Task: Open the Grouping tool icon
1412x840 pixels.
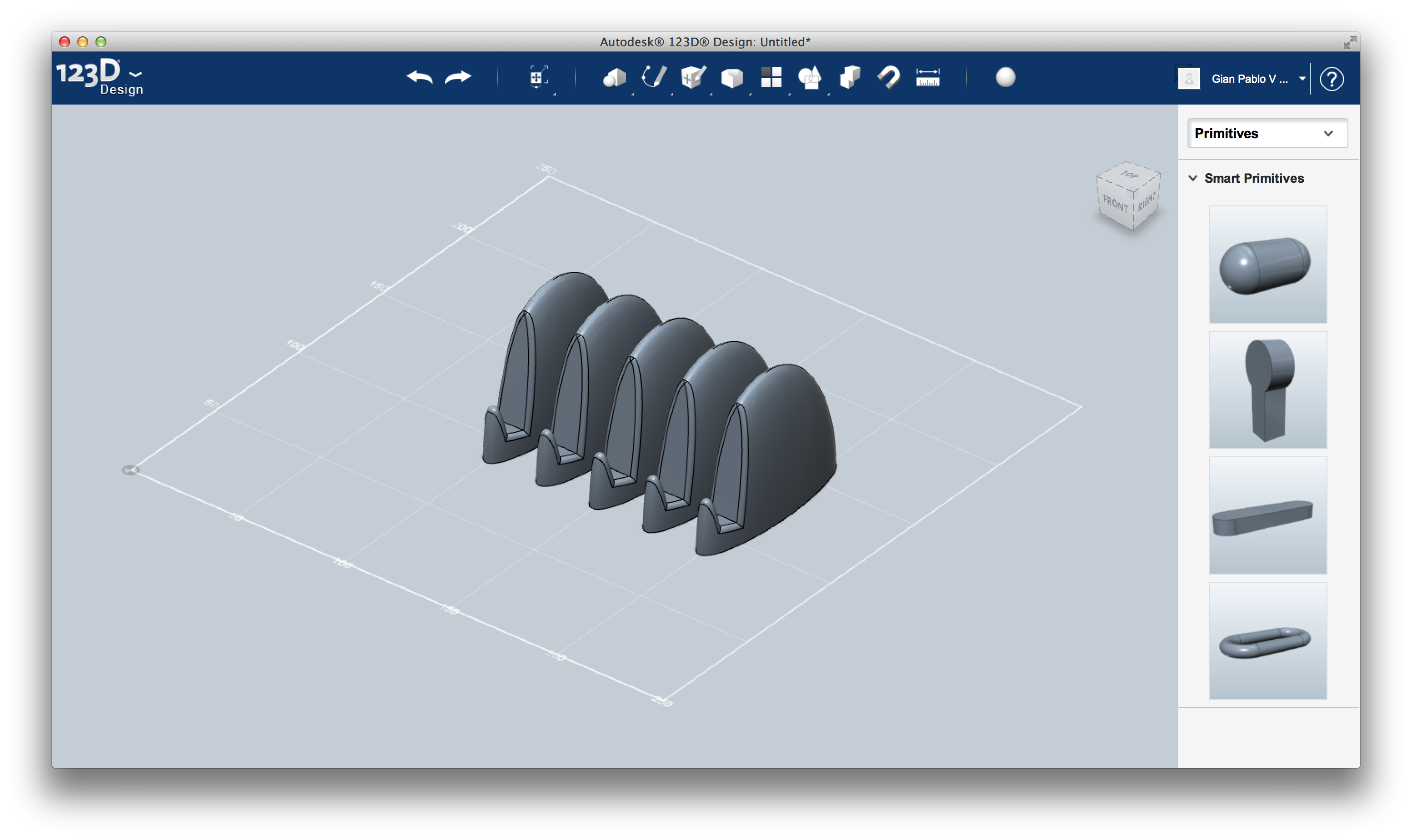Action: coord(810,78)
